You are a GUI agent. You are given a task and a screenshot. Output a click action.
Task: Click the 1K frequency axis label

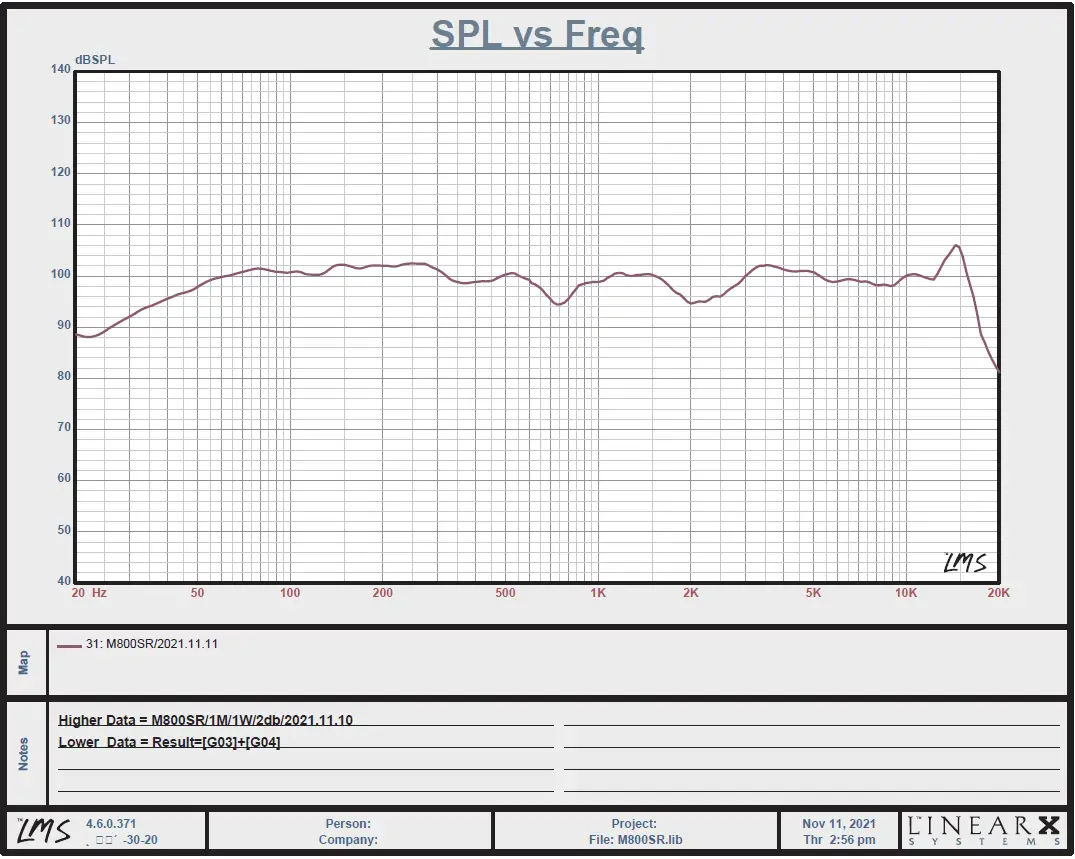tap(598, 593)
